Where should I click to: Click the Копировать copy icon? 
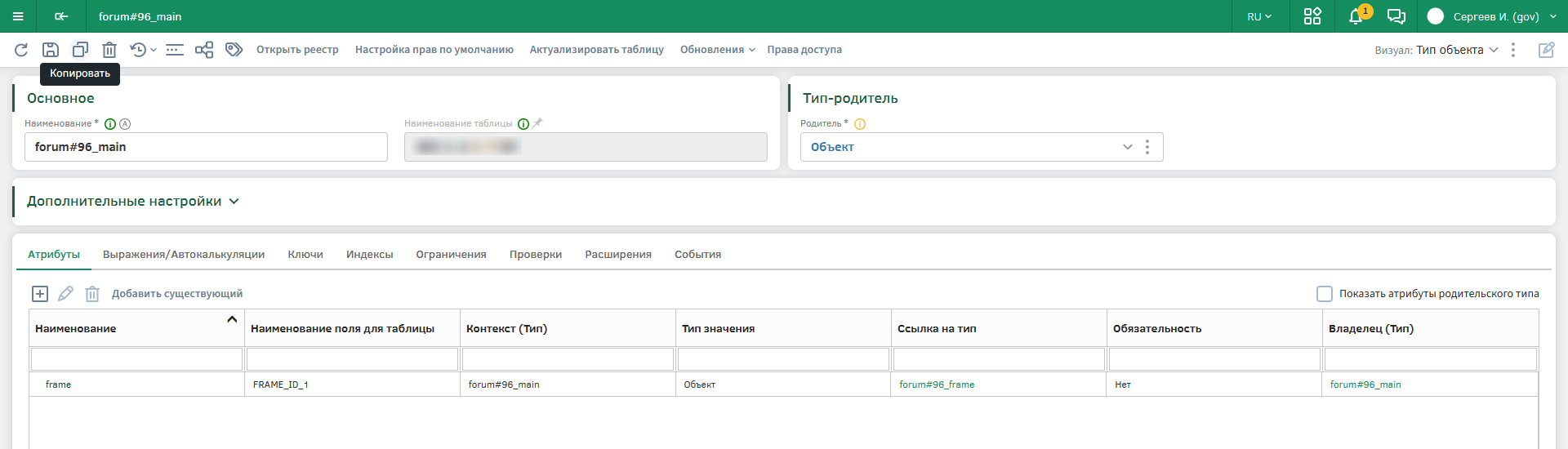pyautogui.click(x=80, y=50)
